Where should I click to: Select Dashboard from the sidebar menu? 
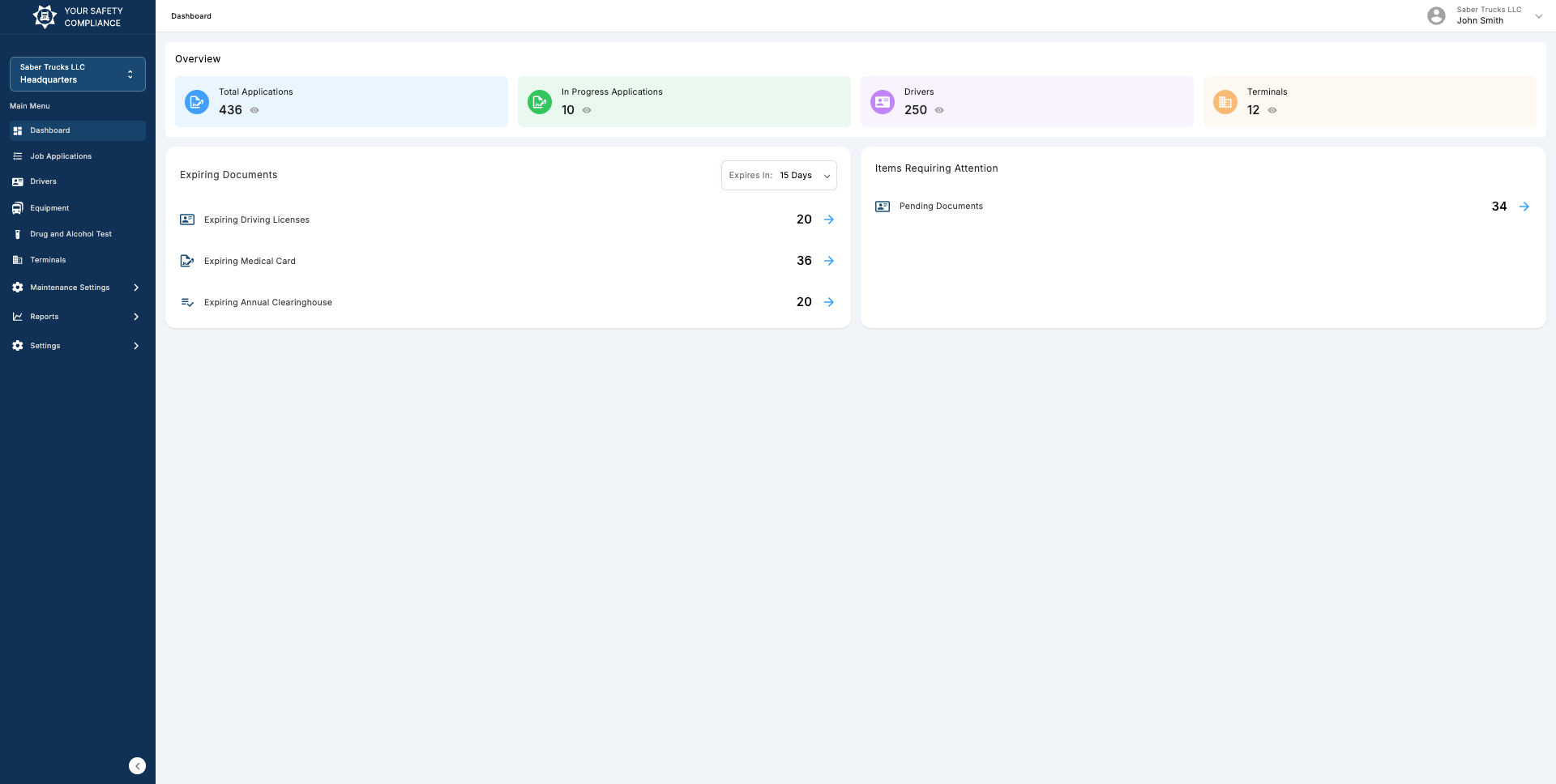pos(50,130)
